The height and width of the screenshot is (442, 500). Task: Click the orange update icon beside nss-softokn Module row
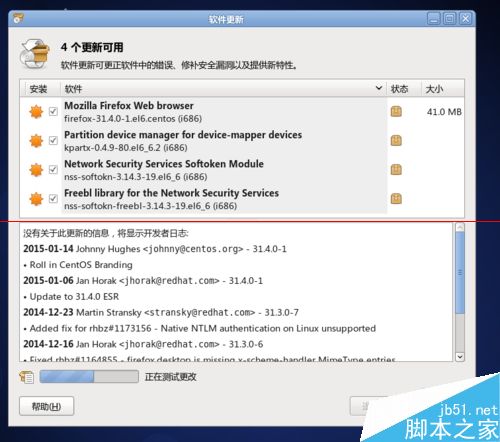point(36,170)
